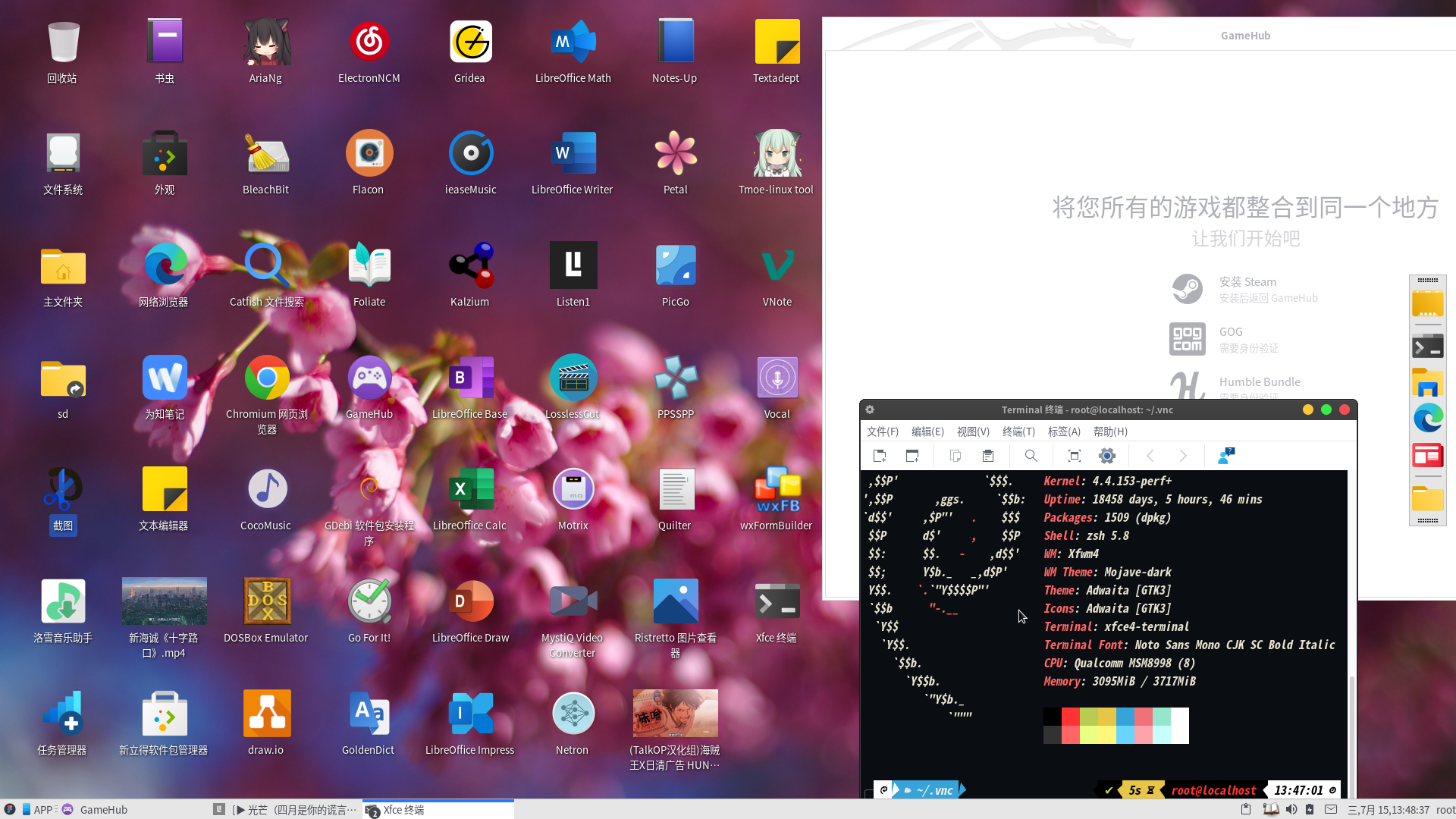
Task: Open the ElectronNCM desktop icon
Action: point(369,51)
